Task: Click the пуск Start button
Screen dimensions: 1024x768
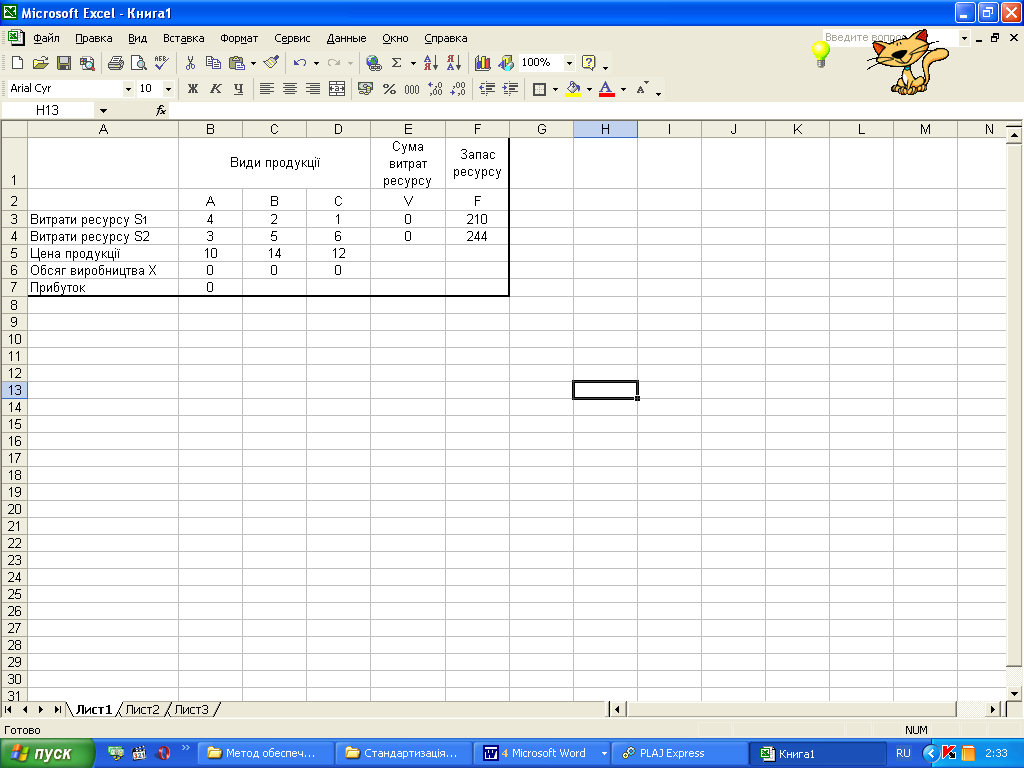Action: tap(47, 754)
